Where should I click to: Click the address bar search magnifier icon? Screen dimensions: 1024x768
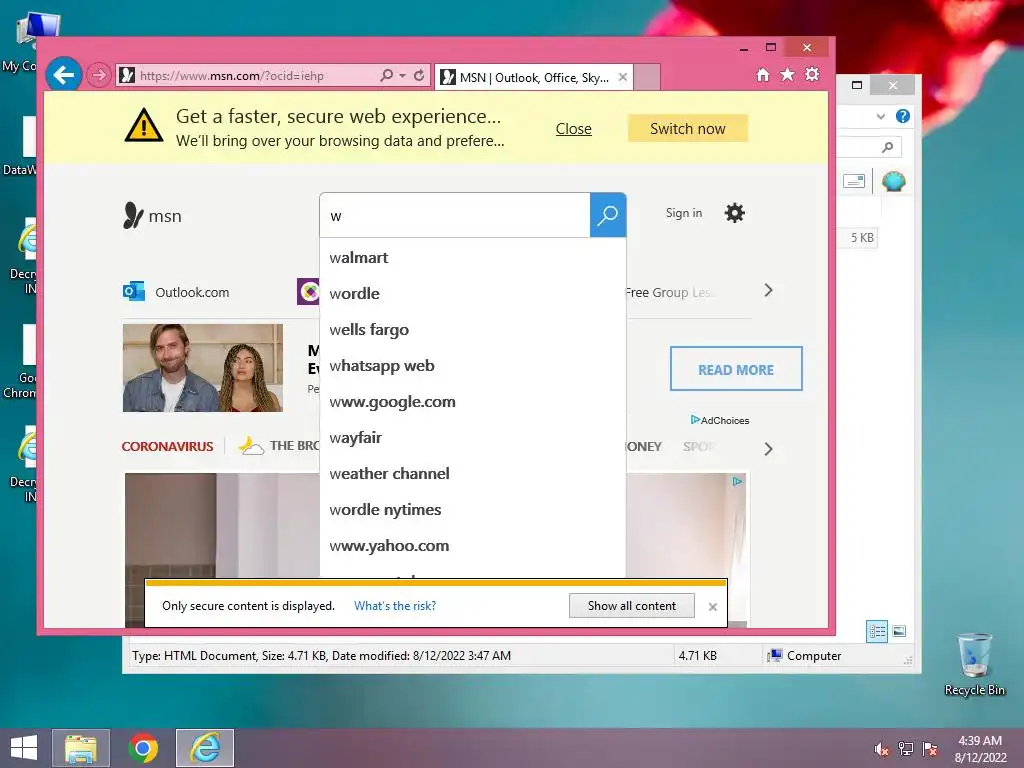coord(387,76)
